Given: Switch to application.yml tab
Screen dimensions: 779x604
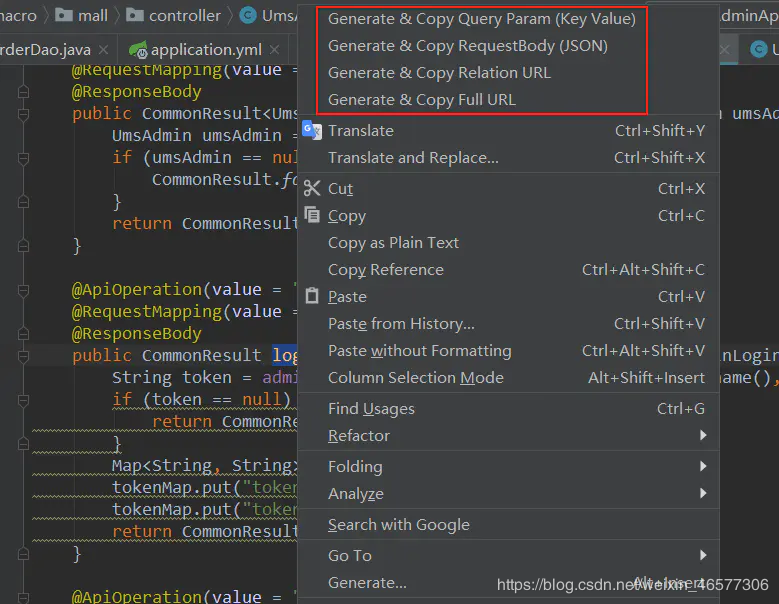Looking at the screenshot, I should (x=206, y=50).
